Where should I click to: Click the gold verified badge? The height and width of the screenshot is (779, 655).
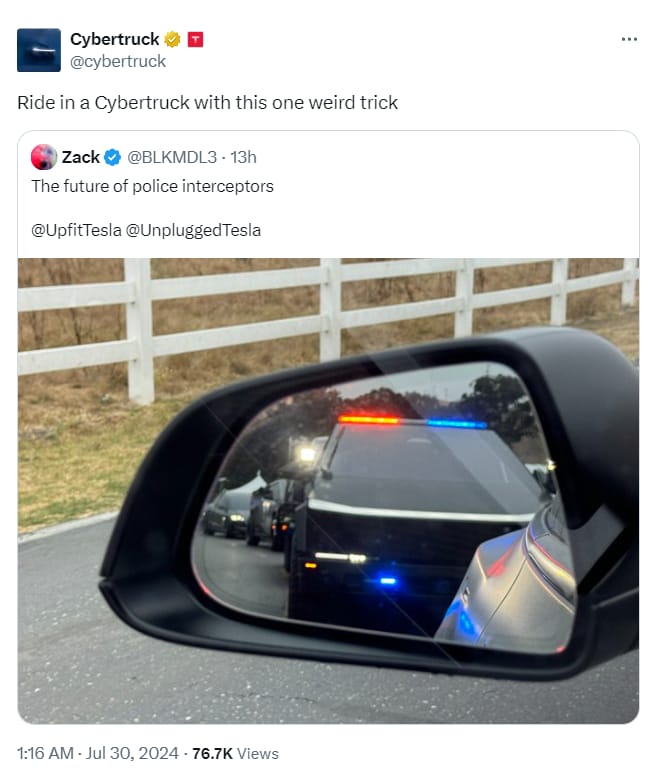(172, 39)
